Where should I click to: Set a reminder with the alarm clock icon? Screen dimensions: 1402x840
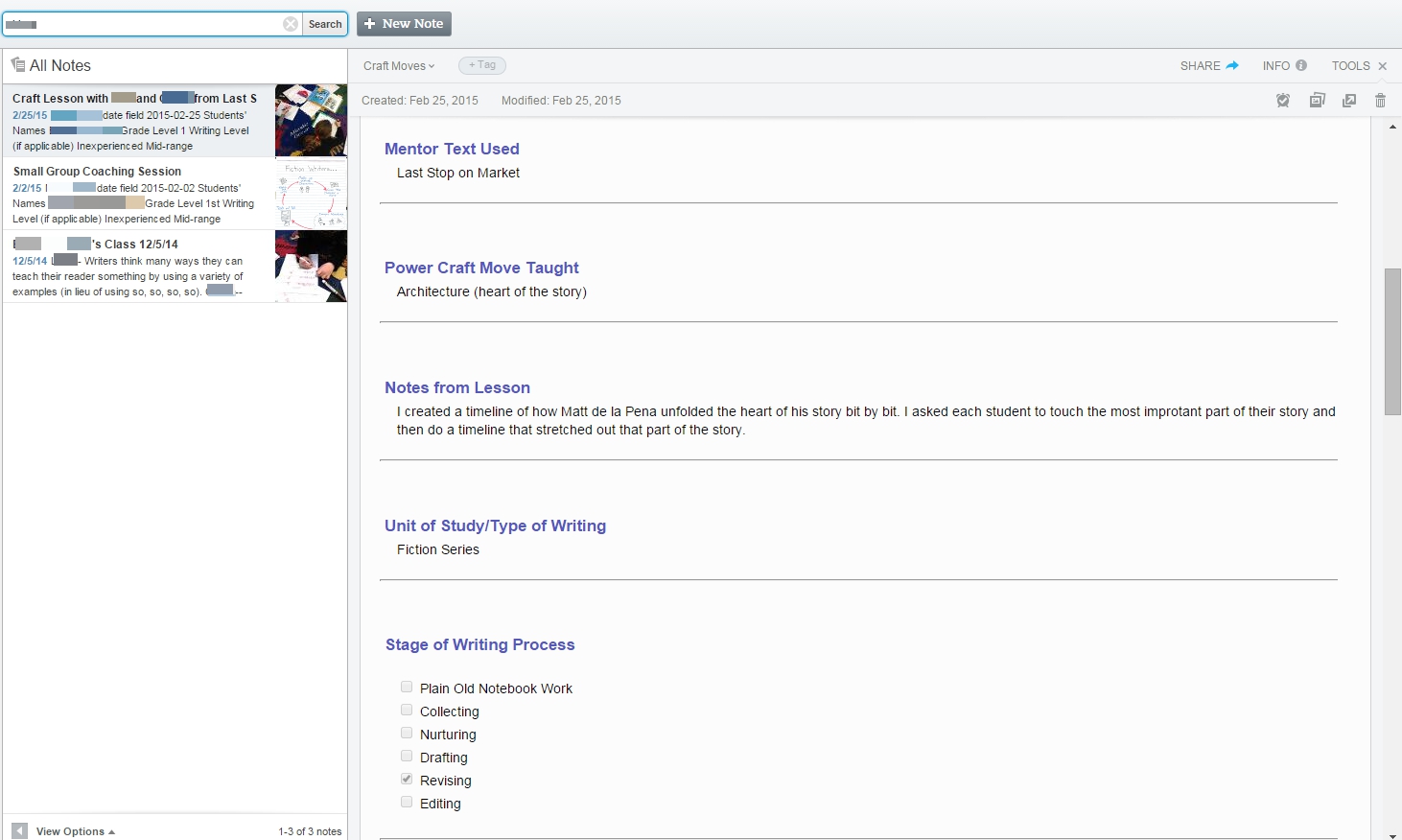[1283, 101]
